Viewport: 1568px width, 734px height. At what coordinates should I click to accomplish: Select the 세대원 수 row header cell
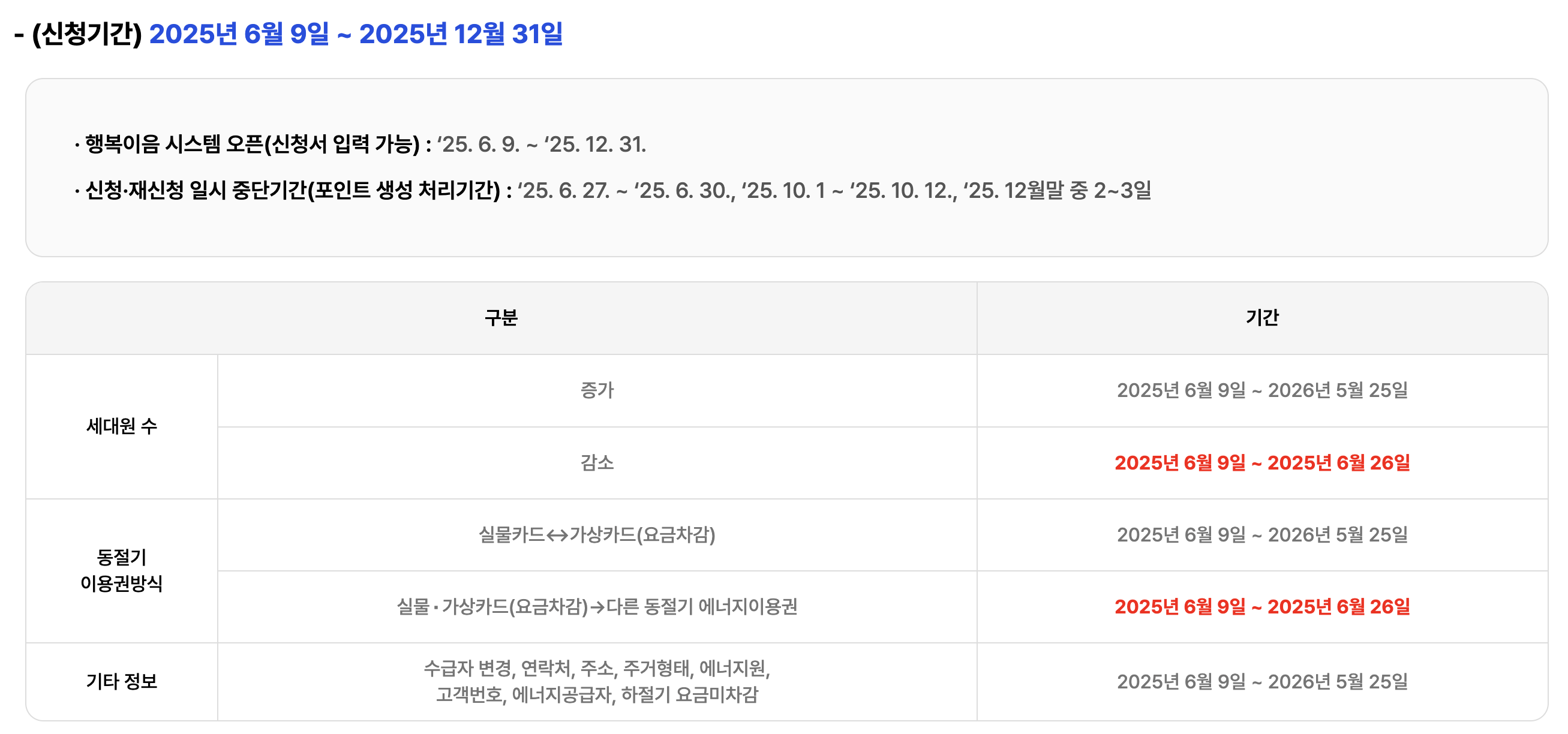(x=122, y=426)
